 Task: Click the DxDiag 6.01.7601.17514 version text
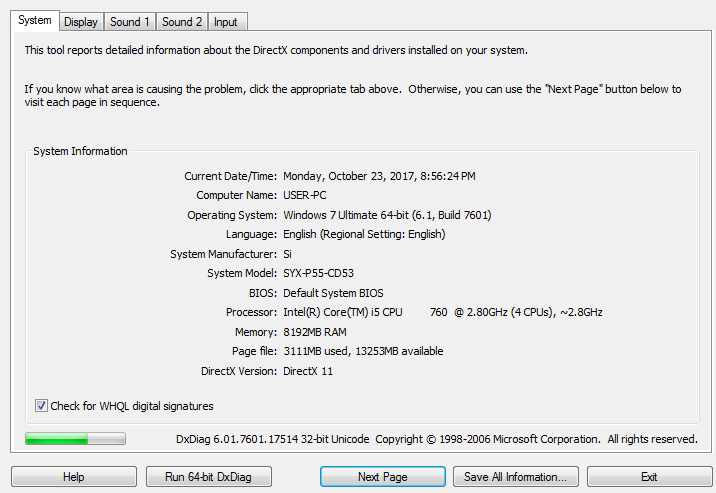pos(273,439)
